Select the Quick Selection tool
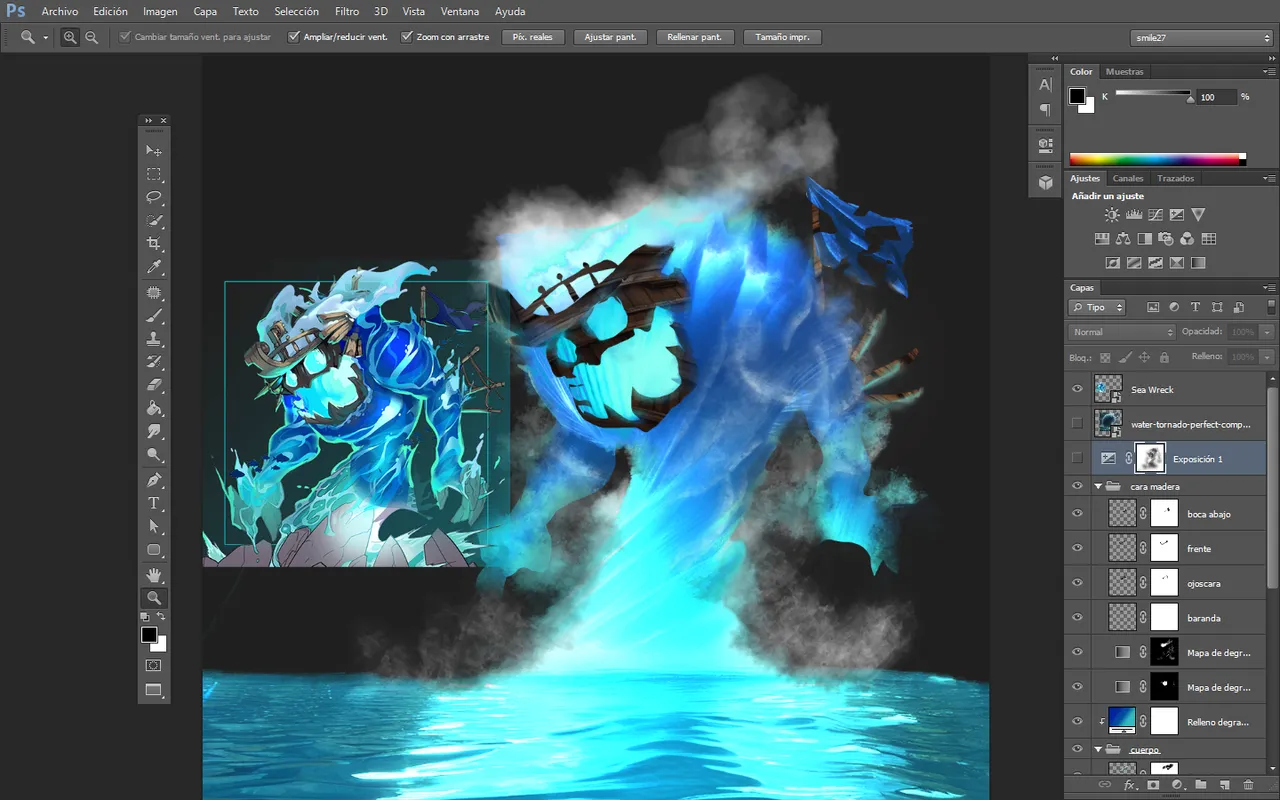 pyautogui.click(x=154, y=220)
